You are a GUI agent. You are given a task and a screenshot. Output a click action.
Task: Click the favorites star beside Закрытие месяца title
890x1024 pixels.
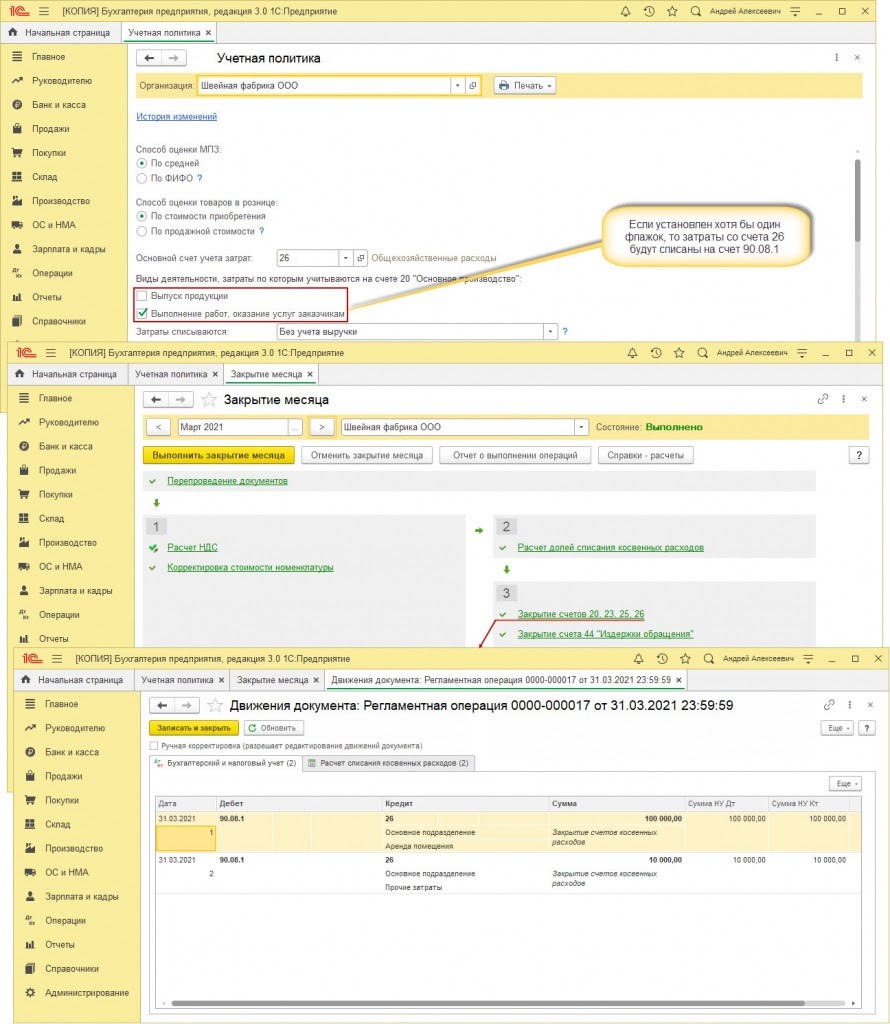[209, 399]
